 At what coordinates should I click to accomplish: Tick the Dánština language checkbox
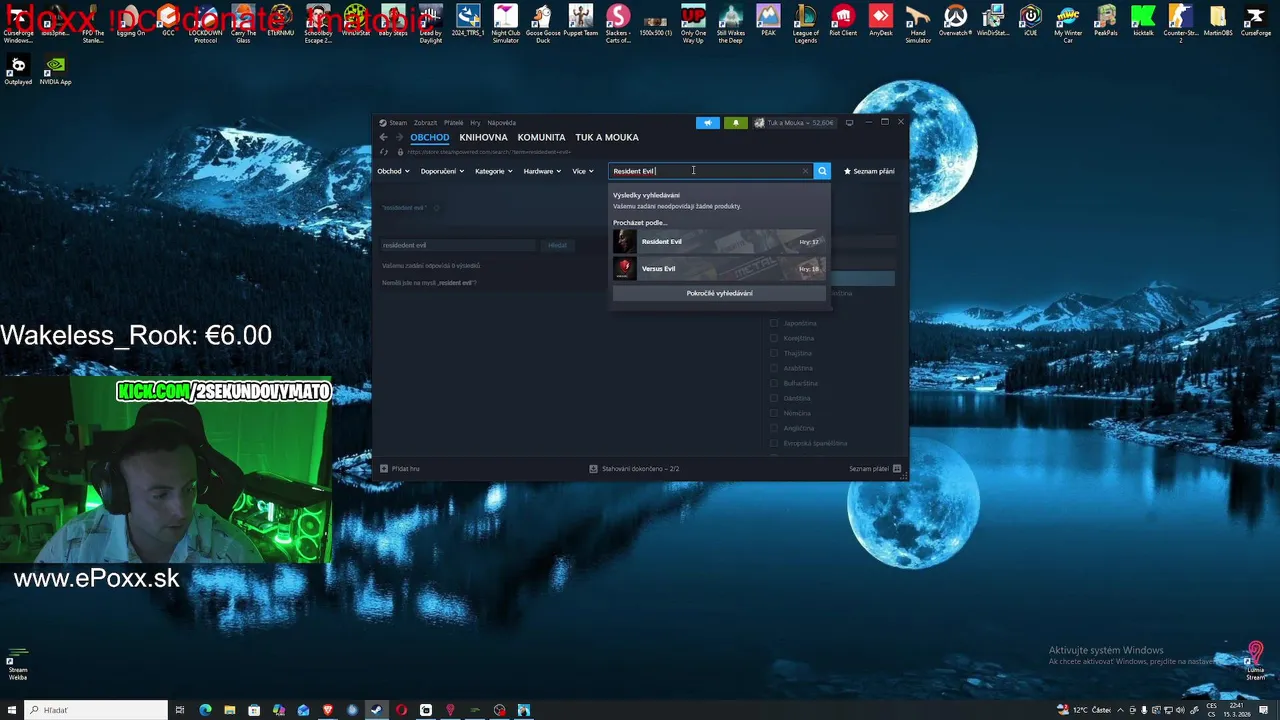[x=774, y=398]
